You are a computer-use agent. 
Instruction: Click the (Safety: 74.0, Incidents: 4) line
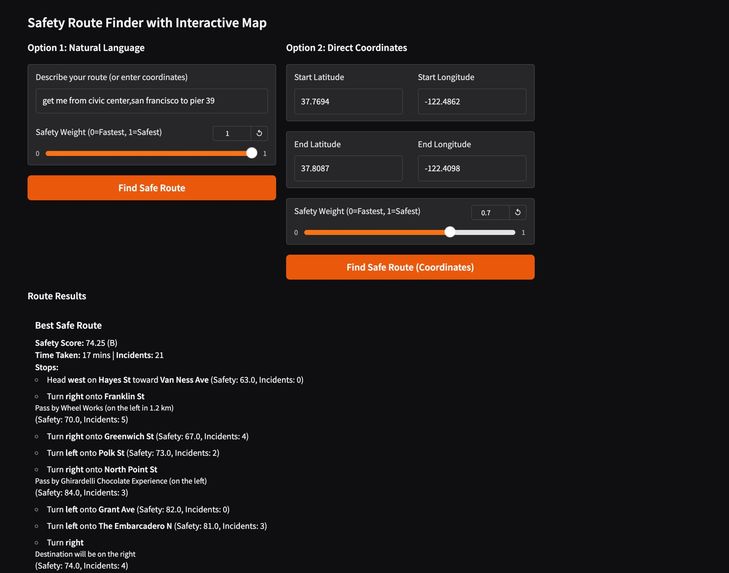click(x=81, y=566)
